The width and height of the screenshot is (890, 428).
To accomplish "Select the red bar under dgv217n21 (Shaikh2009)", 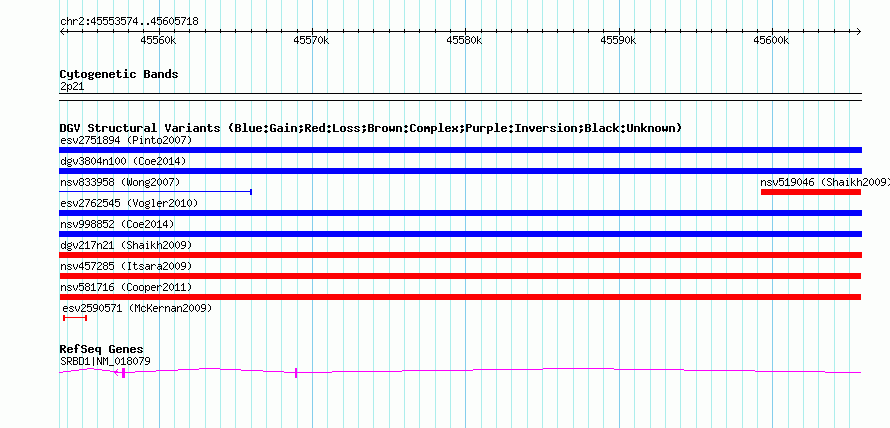I will (x=460, y=255).
